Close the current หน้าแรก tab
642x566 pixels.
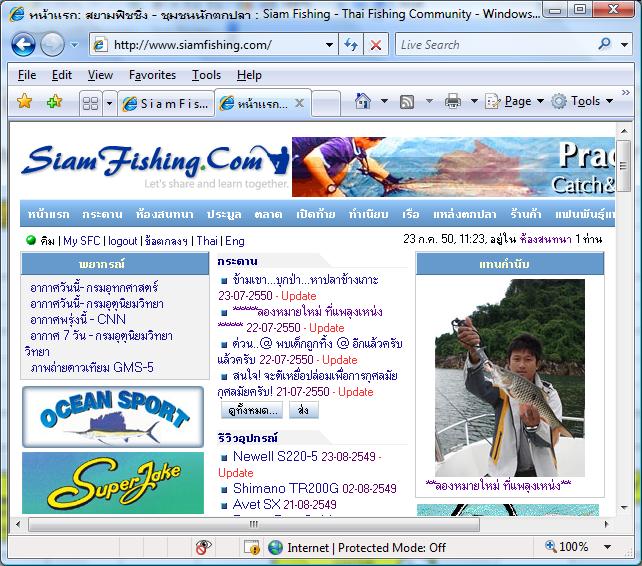click(x=300, y=103)
